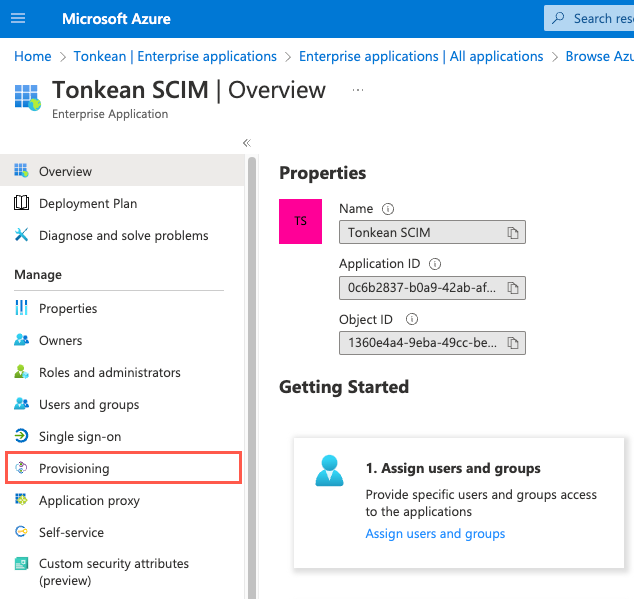634x599 pixels.
Task: Open the ellipsis more options menu
Action: click(x=358, y=90)
